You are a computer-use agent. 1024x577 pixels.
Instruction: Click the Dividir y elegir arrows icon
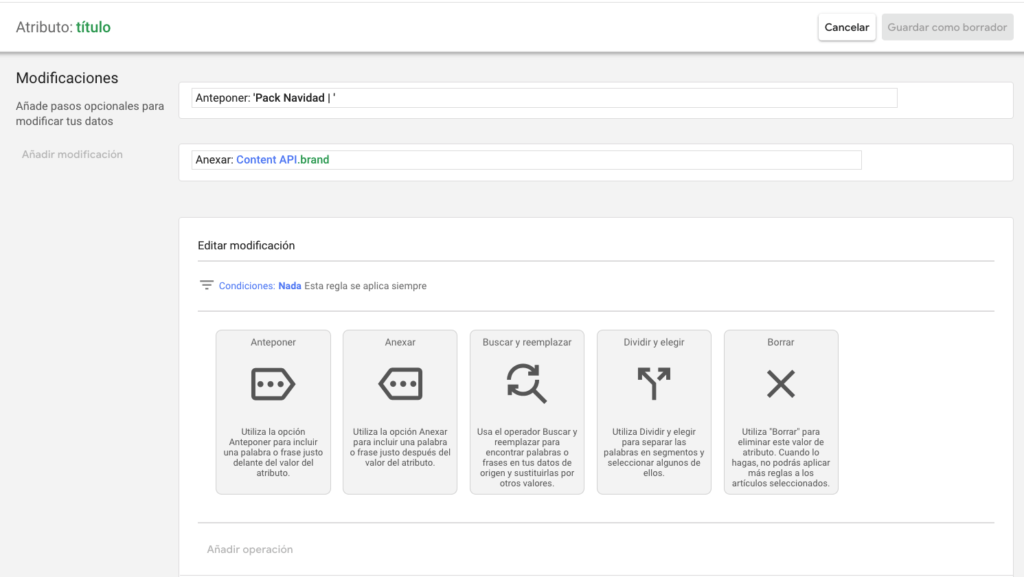654,383
